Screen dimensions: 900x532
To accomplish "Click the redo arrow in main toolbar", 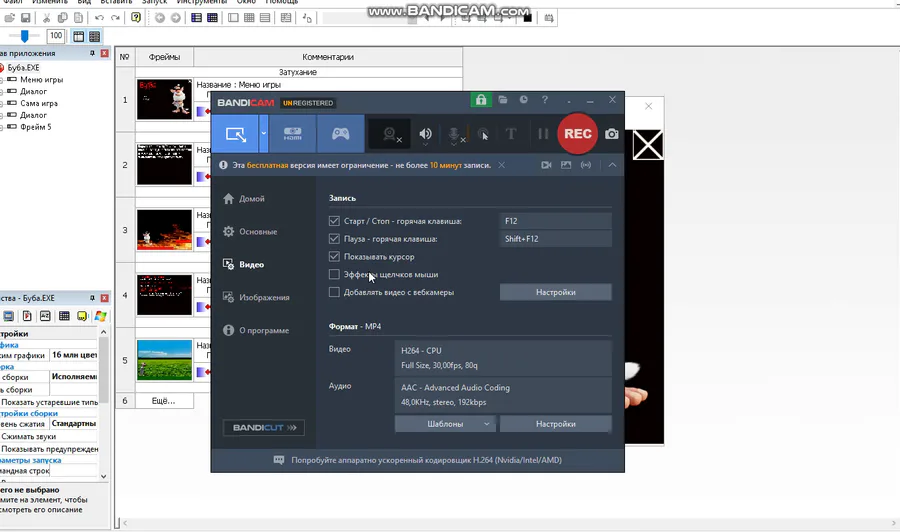I will point(115,18).
